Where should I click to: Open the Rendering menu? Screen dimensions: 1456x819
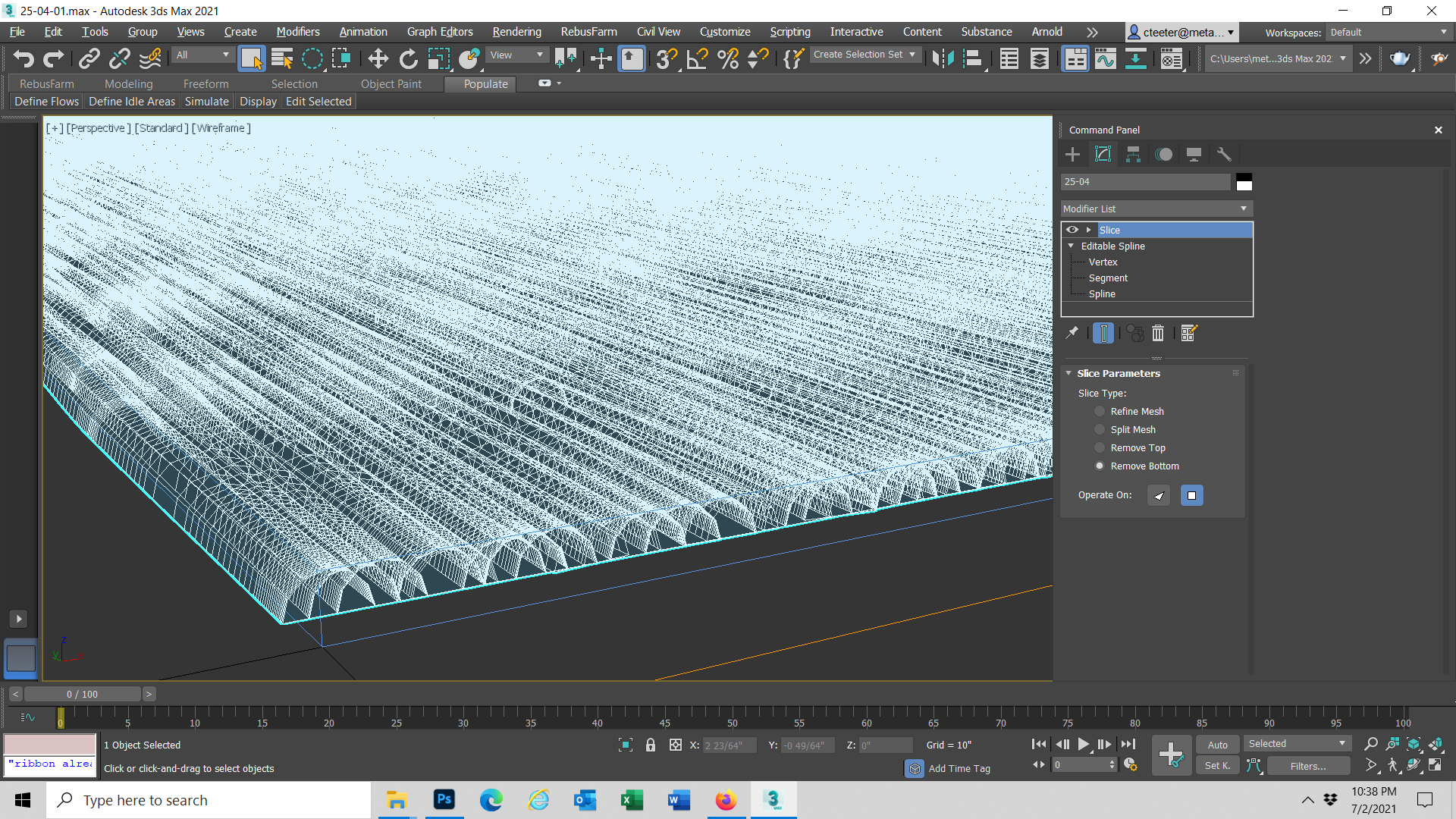click(x=516, y=32)
